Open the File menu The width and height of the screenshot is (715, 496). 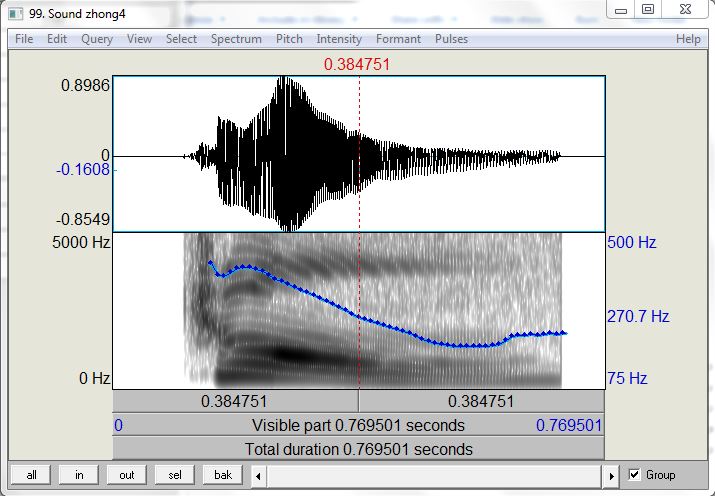point(24,39)
